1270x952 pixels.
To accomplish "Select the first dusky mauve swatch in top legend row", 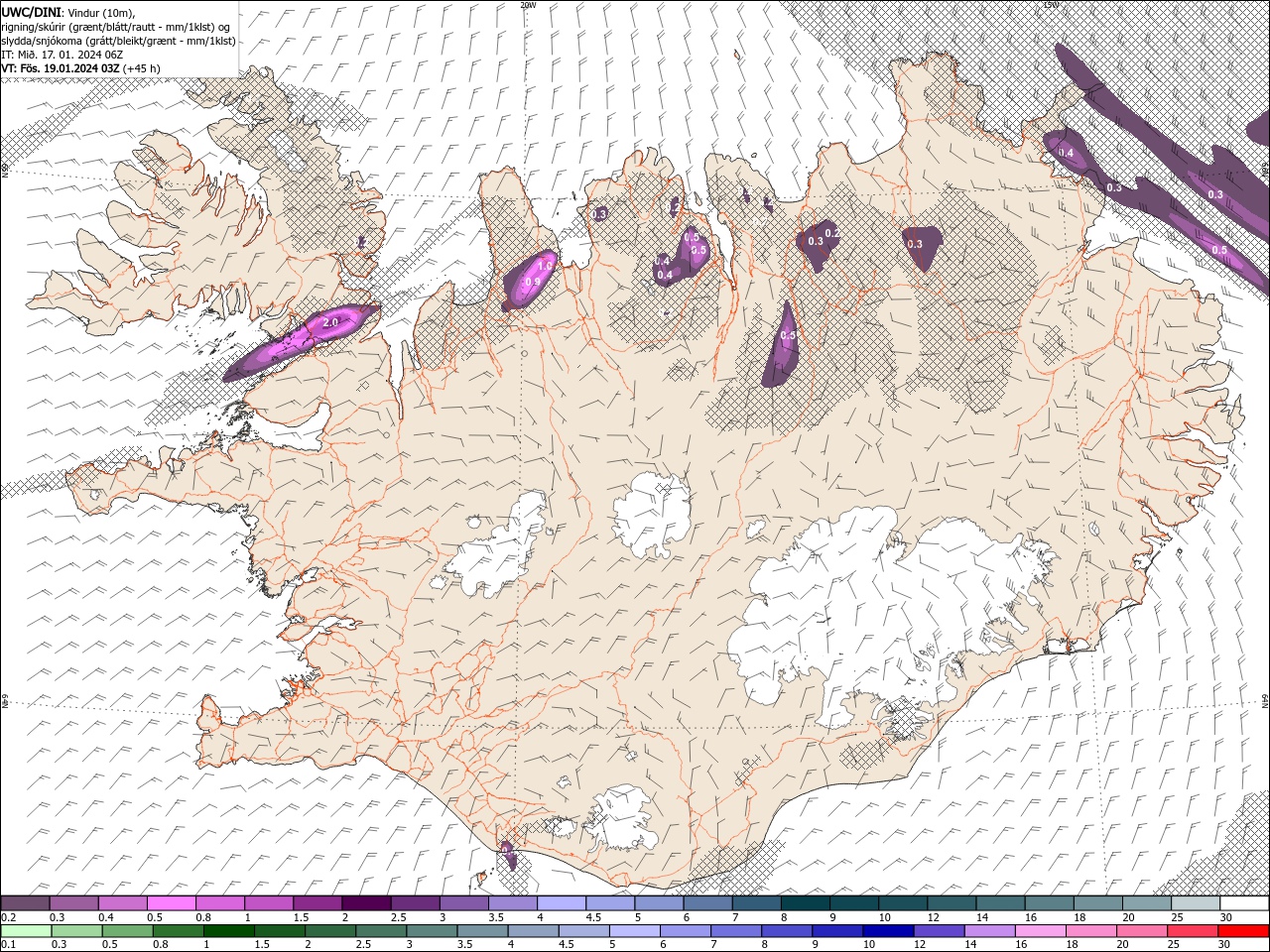I will coord(25,903).
